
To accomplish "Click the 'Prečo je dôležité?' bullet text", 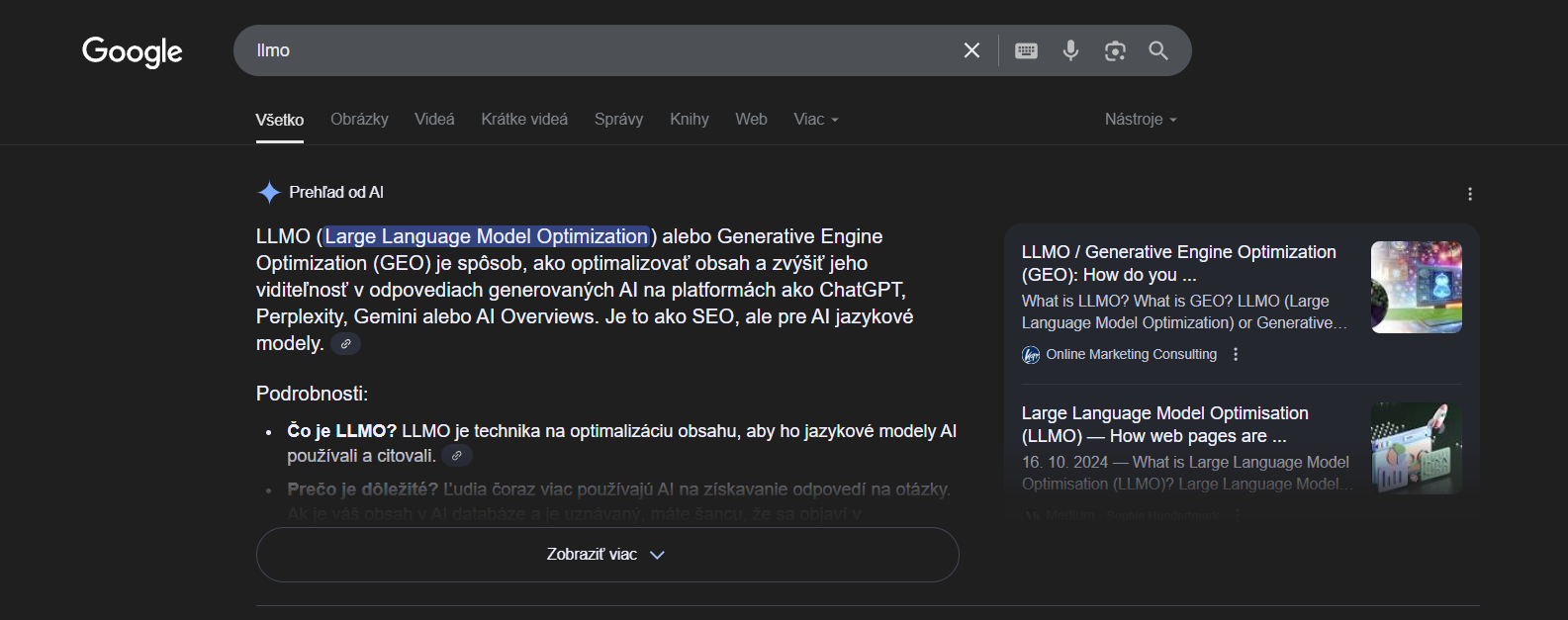I will pos(363,489).
